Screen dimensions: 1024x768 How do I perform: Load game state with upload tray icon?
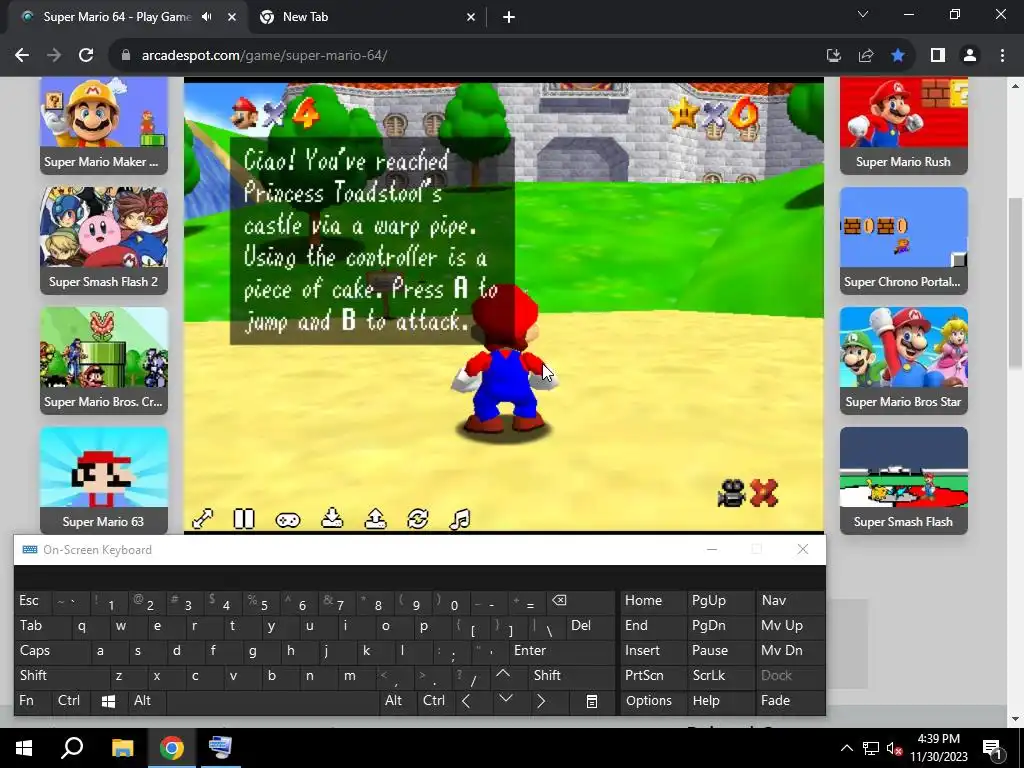click(x=375, y=519)
